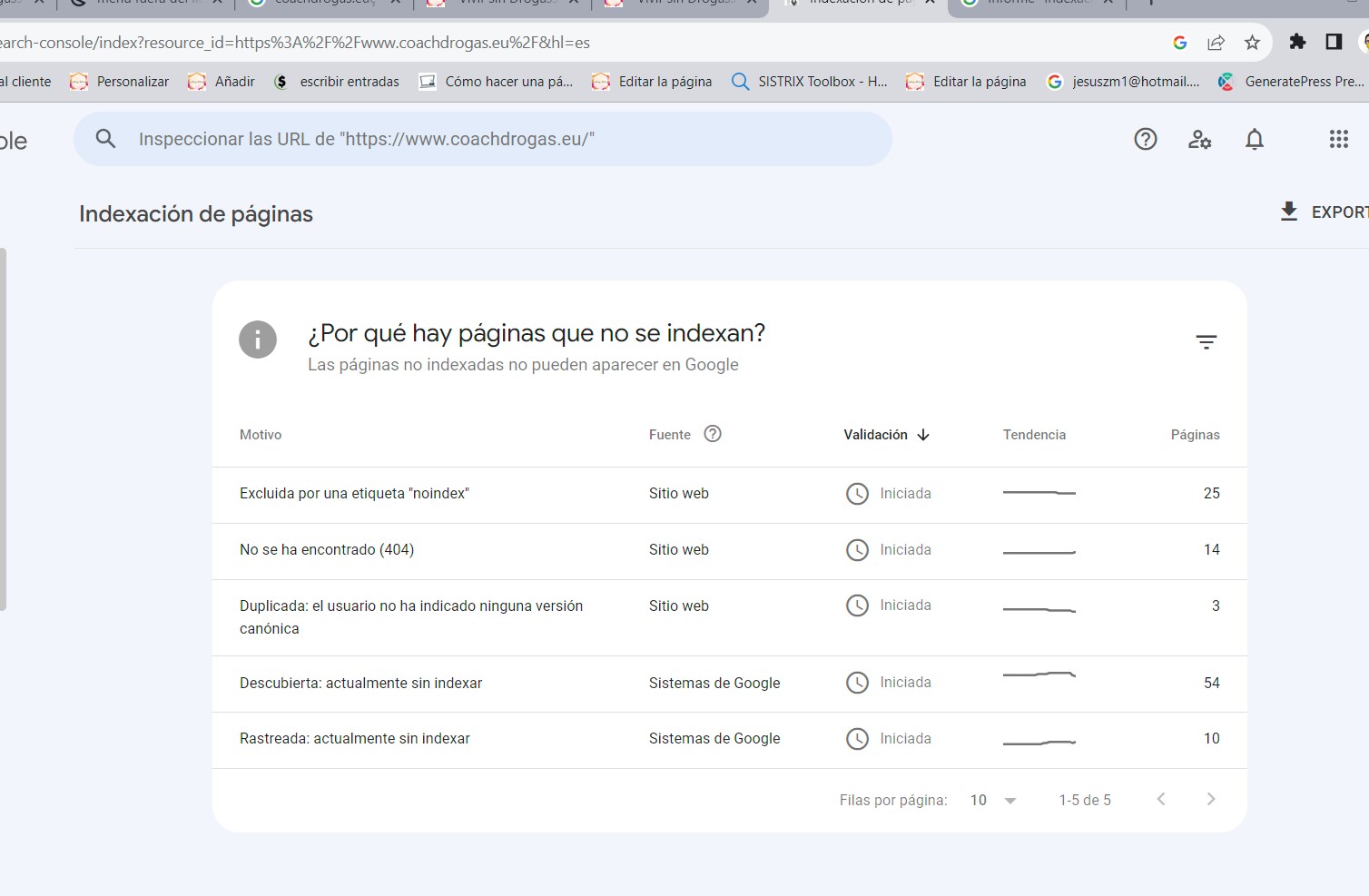Click page count 3 in Duplicada row

(x=1216, y=606)
